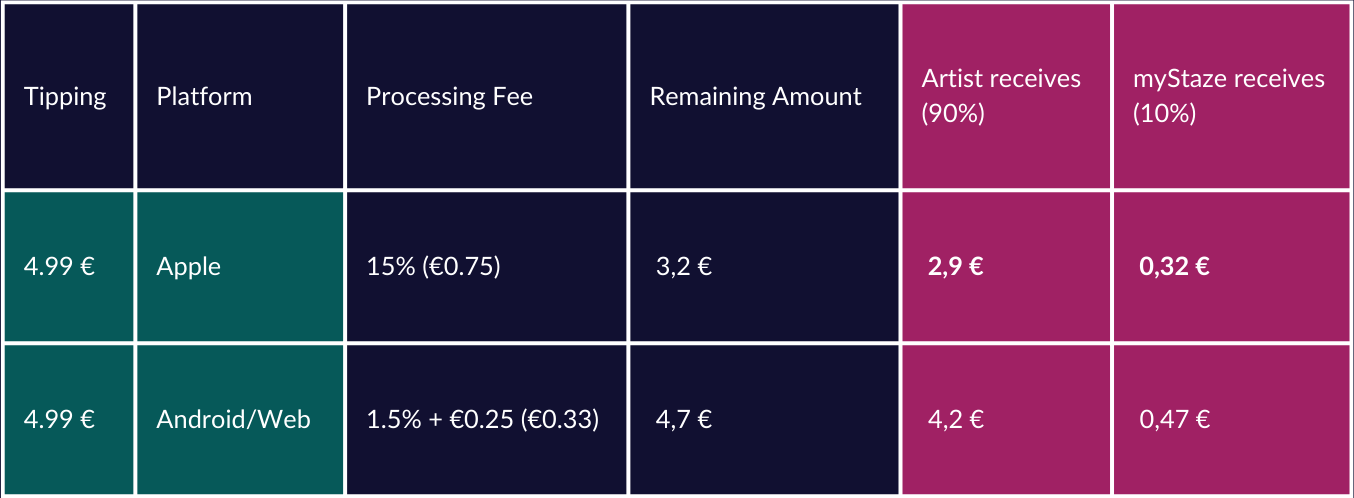The height and width of the screenshot is (498, 1354).
Task: Click the Processing Fee header
Action: (486, 96)
